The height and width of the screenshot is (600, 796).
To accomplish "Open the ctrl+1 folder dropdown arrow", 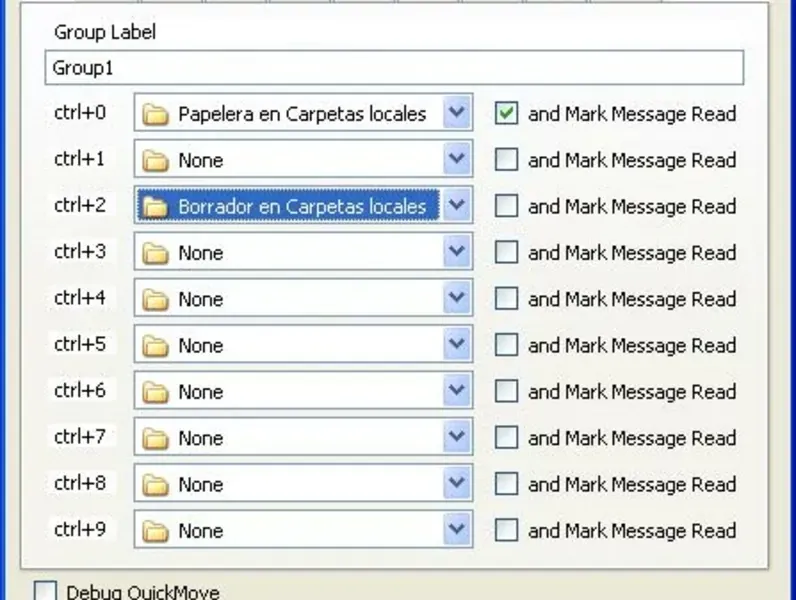I will 457,160.
